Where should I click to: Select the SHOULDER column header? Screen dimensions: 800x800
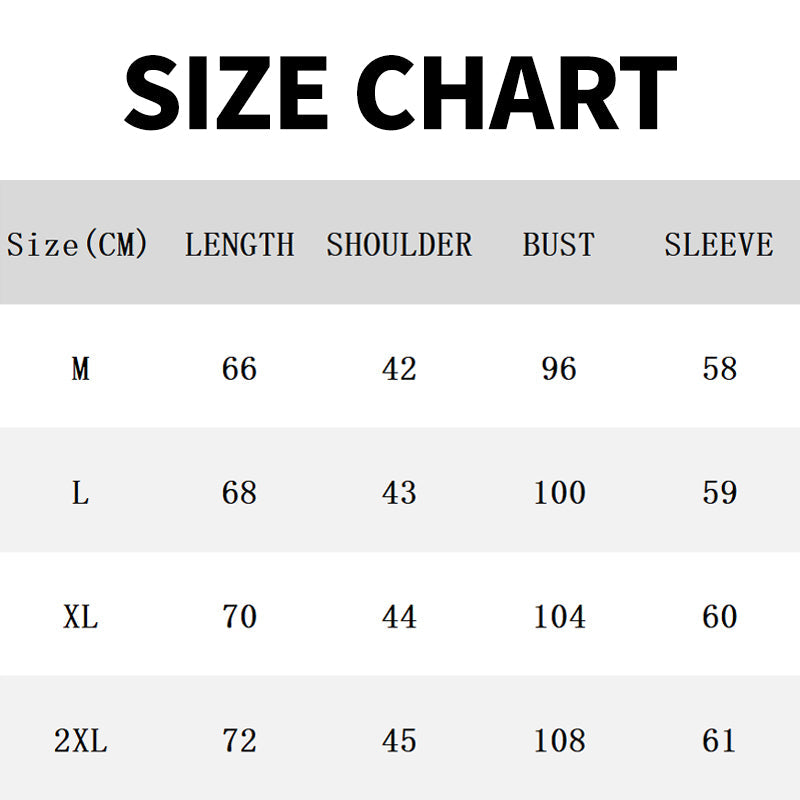[x=399, y=244]
